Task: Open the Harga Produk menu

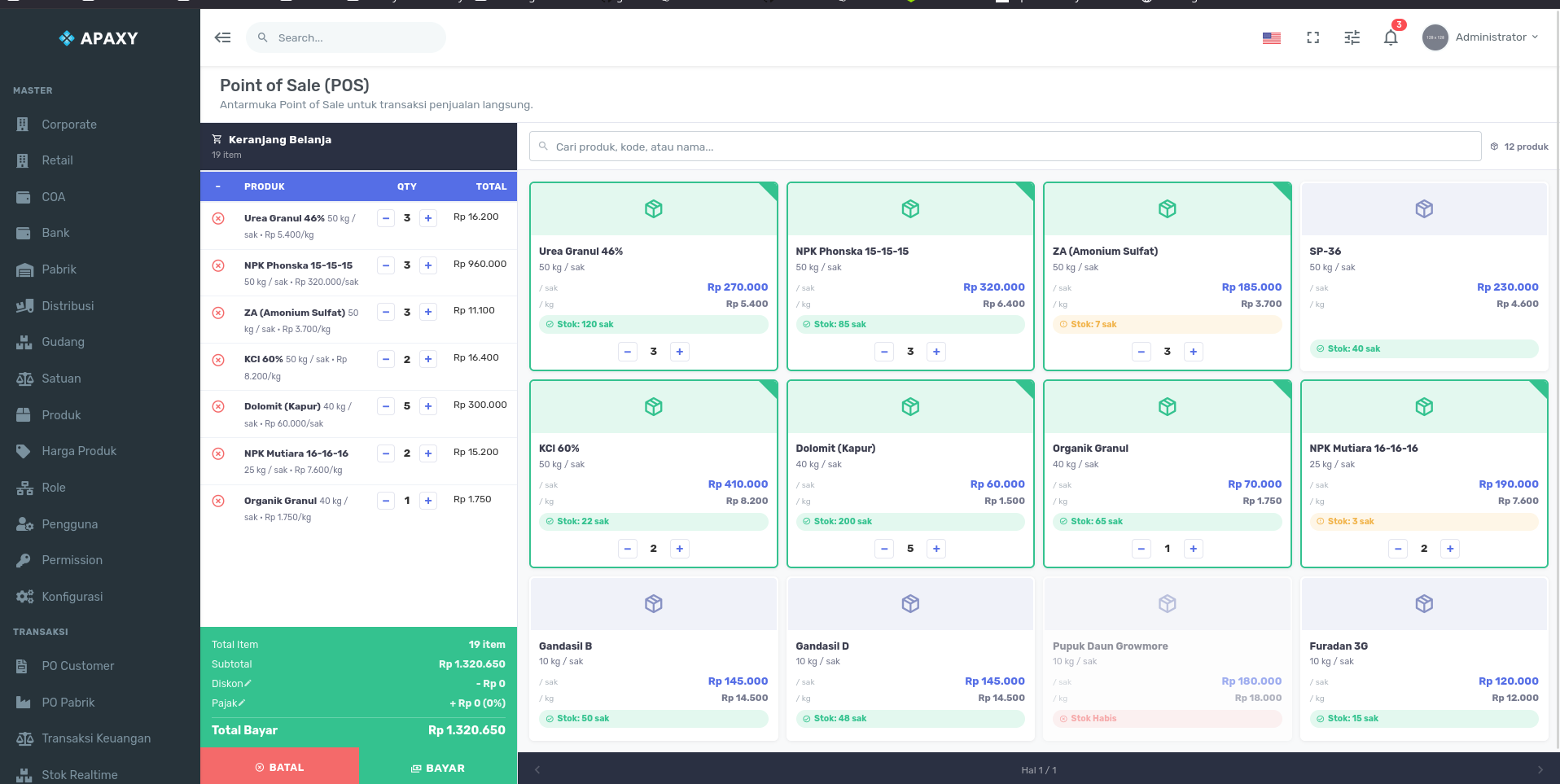Action: pyautogui.click(x=79, y=451)
